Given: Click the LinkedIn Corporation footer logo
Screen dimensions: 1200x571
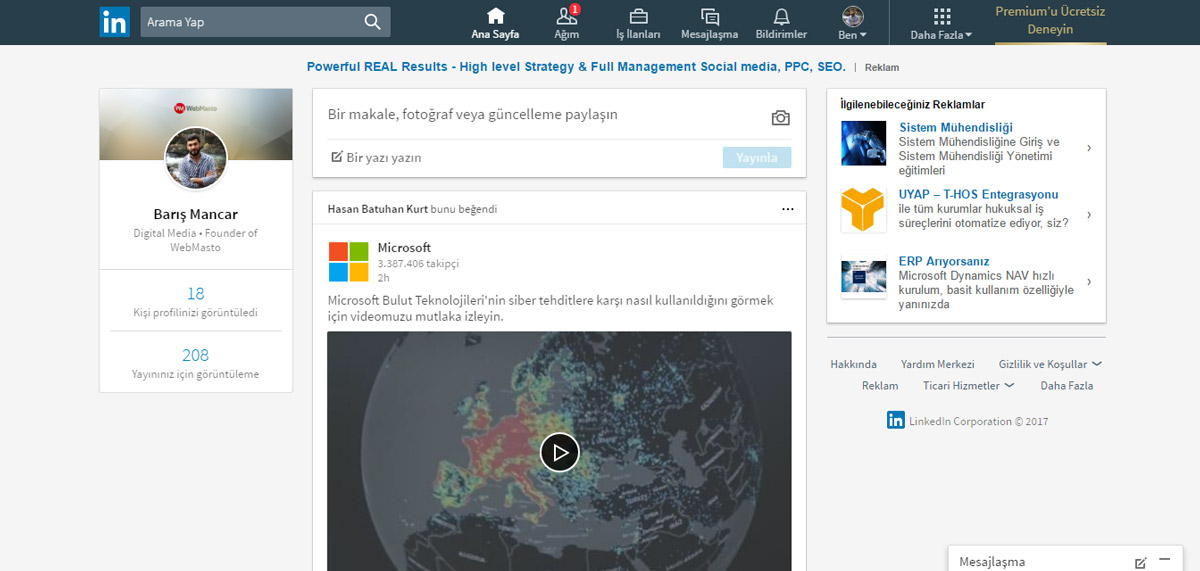Looking at the screenshot, I should 896,421.
